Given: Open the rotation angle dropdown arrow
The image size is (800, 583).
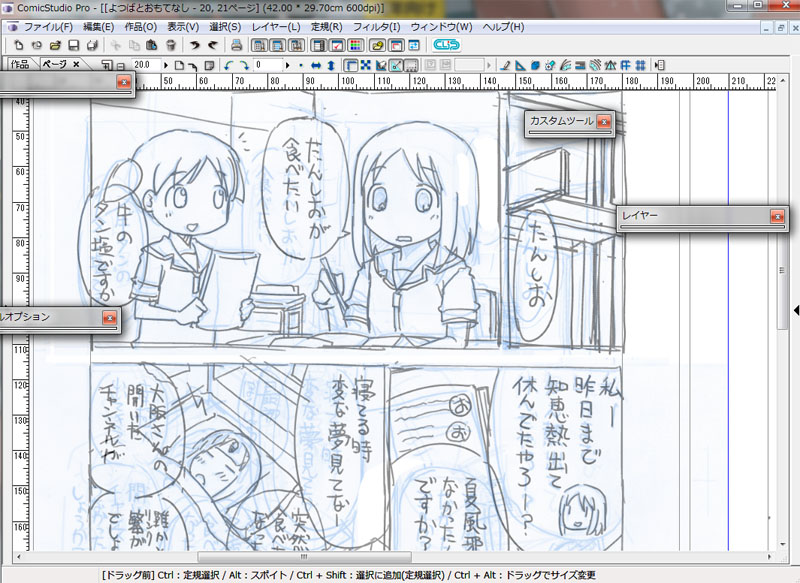Looking at the screenshot, I should pyautogui.click(x=287, y=65).
